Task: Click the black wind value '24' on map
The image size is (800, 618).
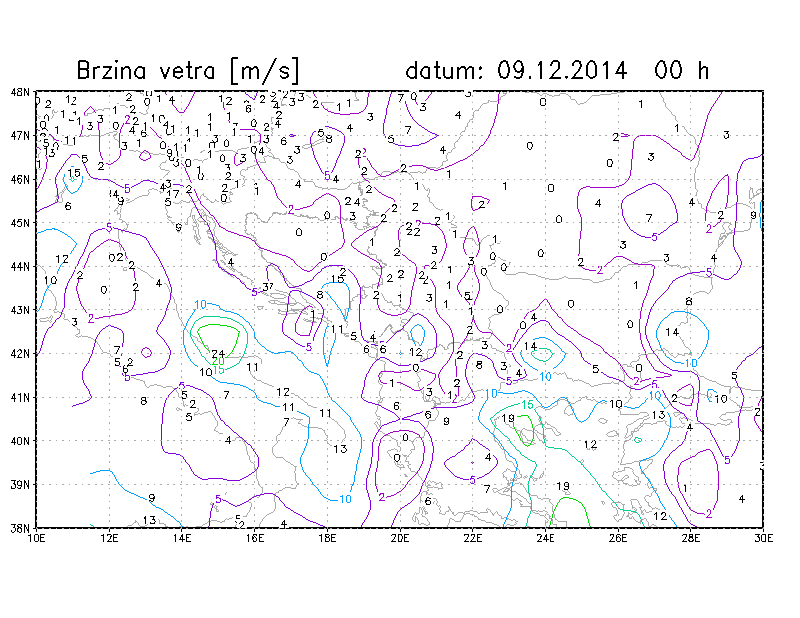Action: [218, 354]
